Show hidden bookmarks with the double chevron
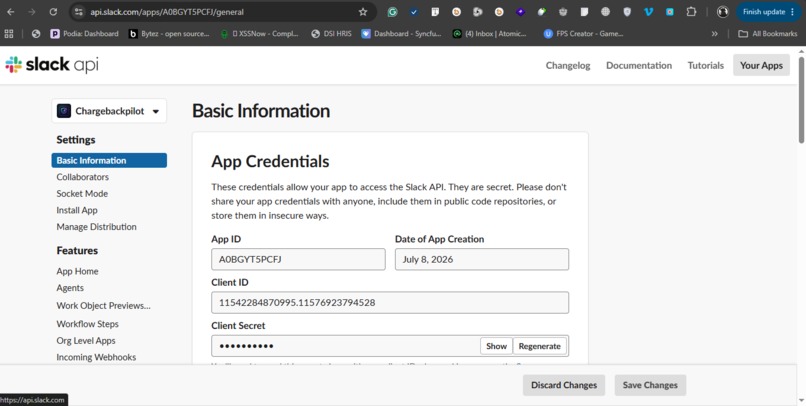The image size is (806, 406). pyautogui.click(x=715, y=34)
